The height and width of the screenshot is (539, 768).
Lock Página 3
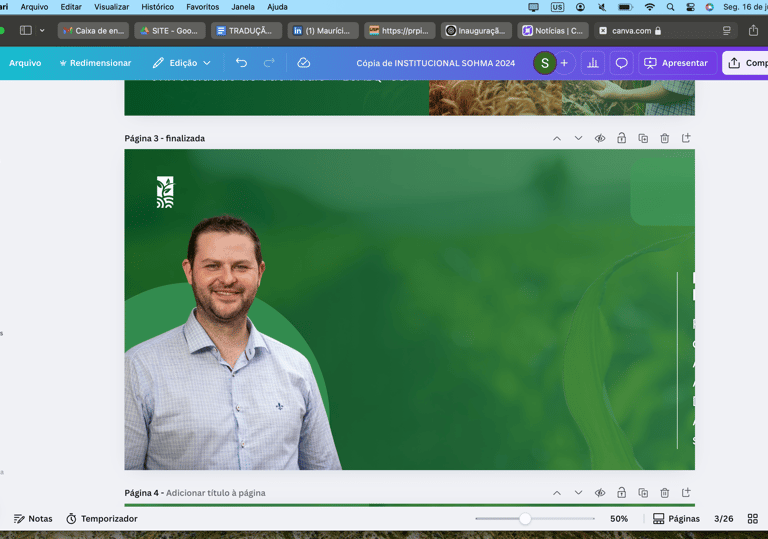click(622, 138)
